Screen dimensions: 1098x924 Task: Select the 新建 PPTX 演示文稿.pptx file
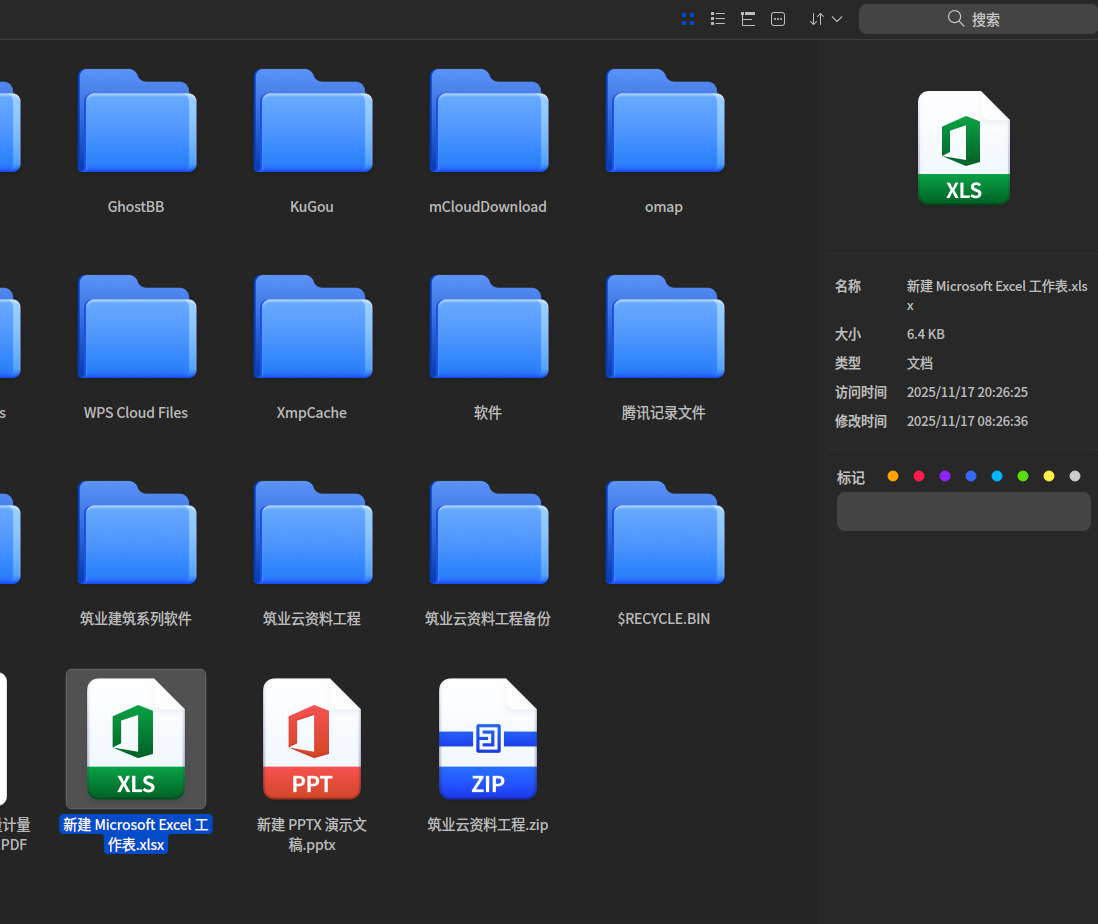click(312, 738)
